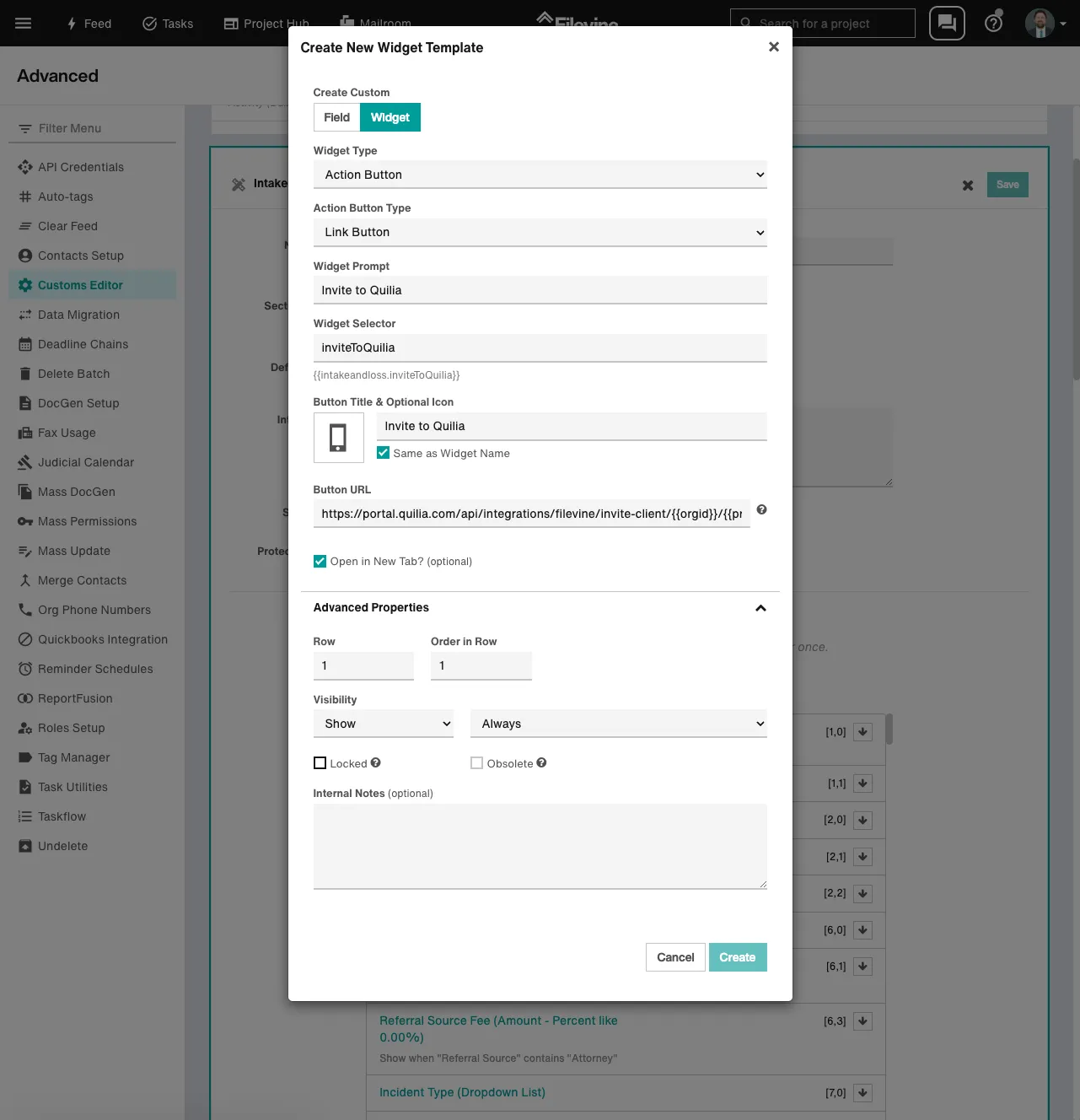This screenshot has width=1080, height=1120.
Task: Click the Obsolete help question icon
Action: (x=541, y=762)
